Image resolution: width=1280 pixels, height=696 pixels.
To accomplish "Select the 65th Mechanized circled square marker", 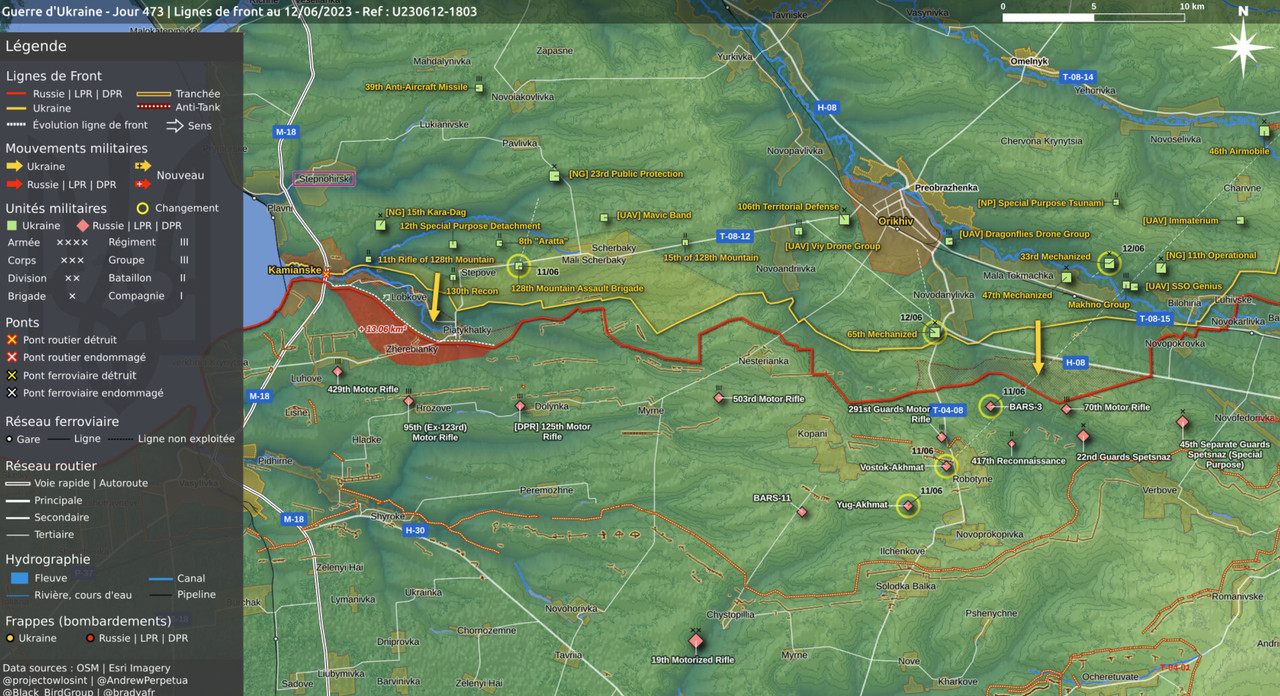I will pyautogui.click(x=934, y=332).
